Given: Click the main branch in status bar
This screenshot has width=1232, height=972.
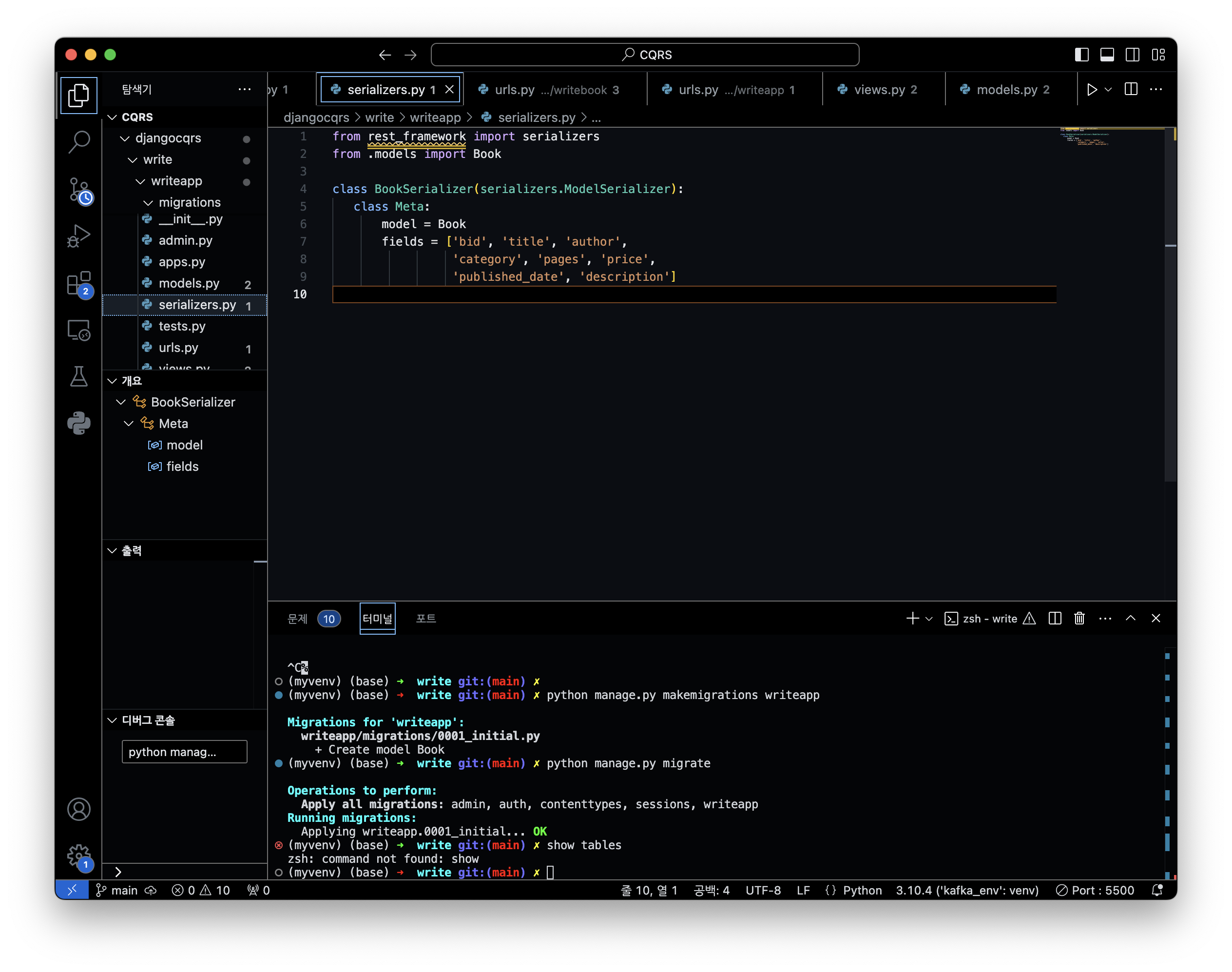Looking at the screenshot, I should (117, 890).
